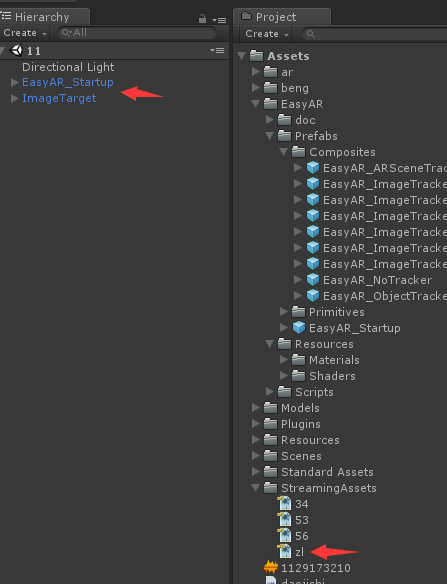The width and height of the screenshot is (447, 584).
Task: Collapse the StreamingAssets folder
Action: tap(256, 488)
